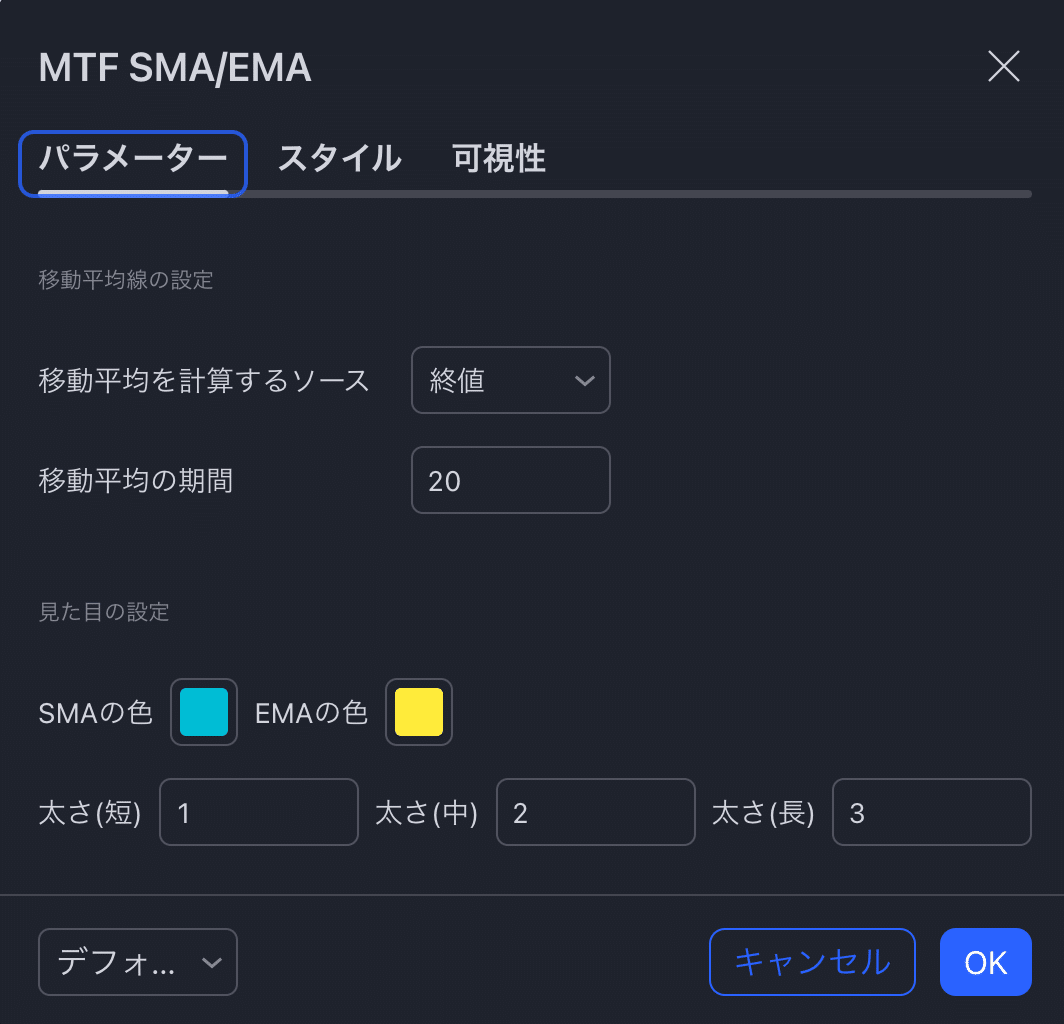Open the SMA color picker
The image size is (1064, 1024).
[203, 712]
